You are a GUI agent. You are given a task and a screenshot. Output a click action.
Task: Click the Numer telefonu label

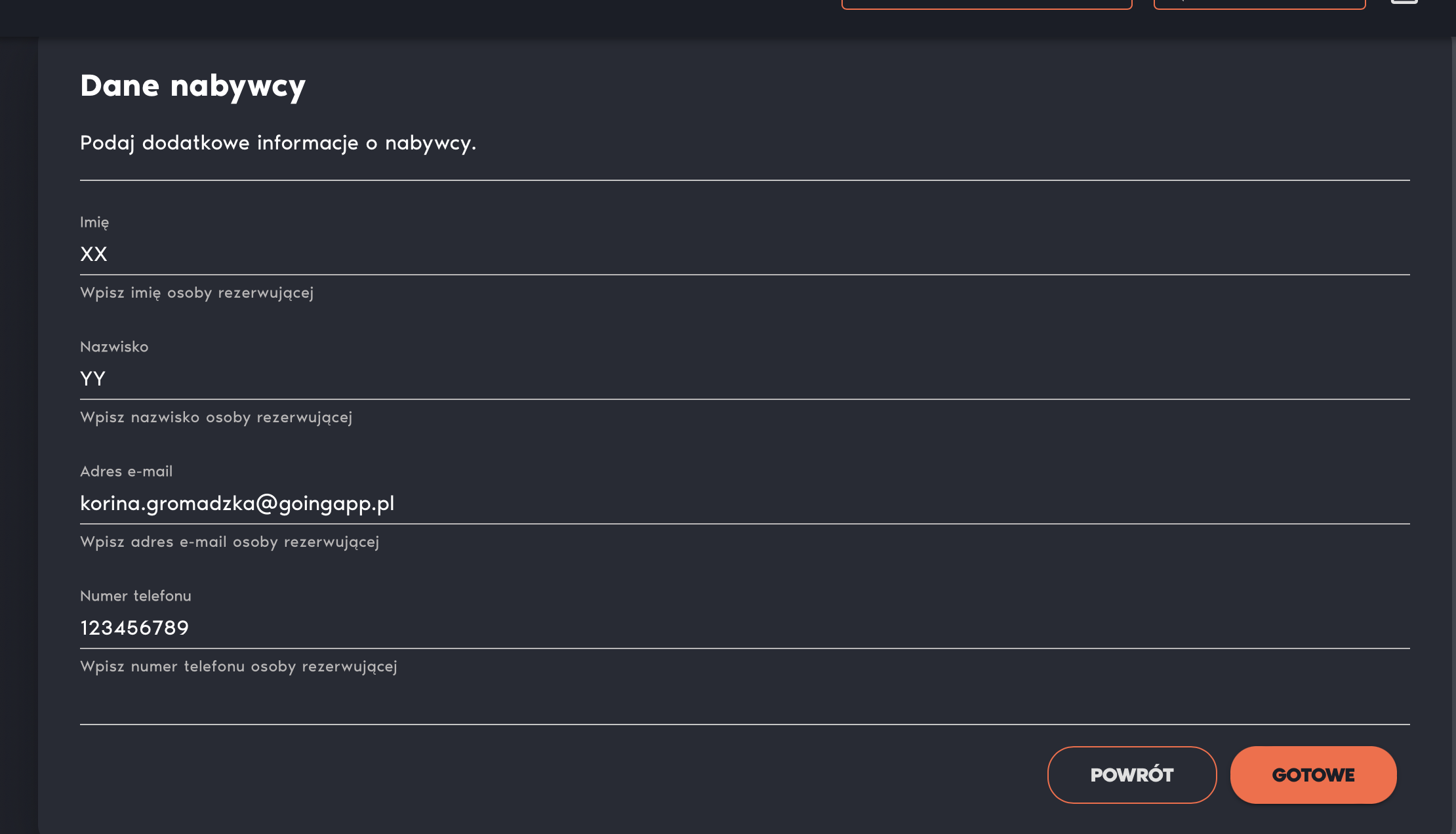pyautogui.click(x=136, y=596)
